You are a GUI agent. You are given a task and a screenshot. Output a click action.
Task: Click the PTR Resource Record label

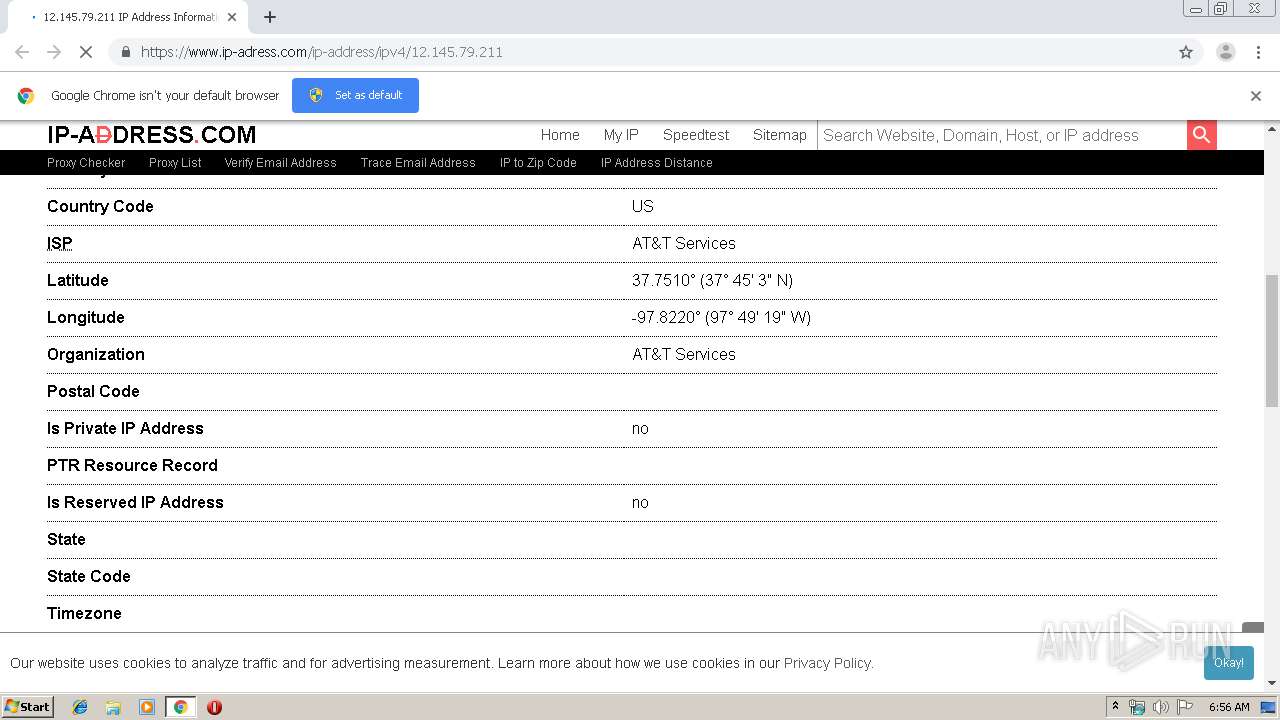coord(132,465)
